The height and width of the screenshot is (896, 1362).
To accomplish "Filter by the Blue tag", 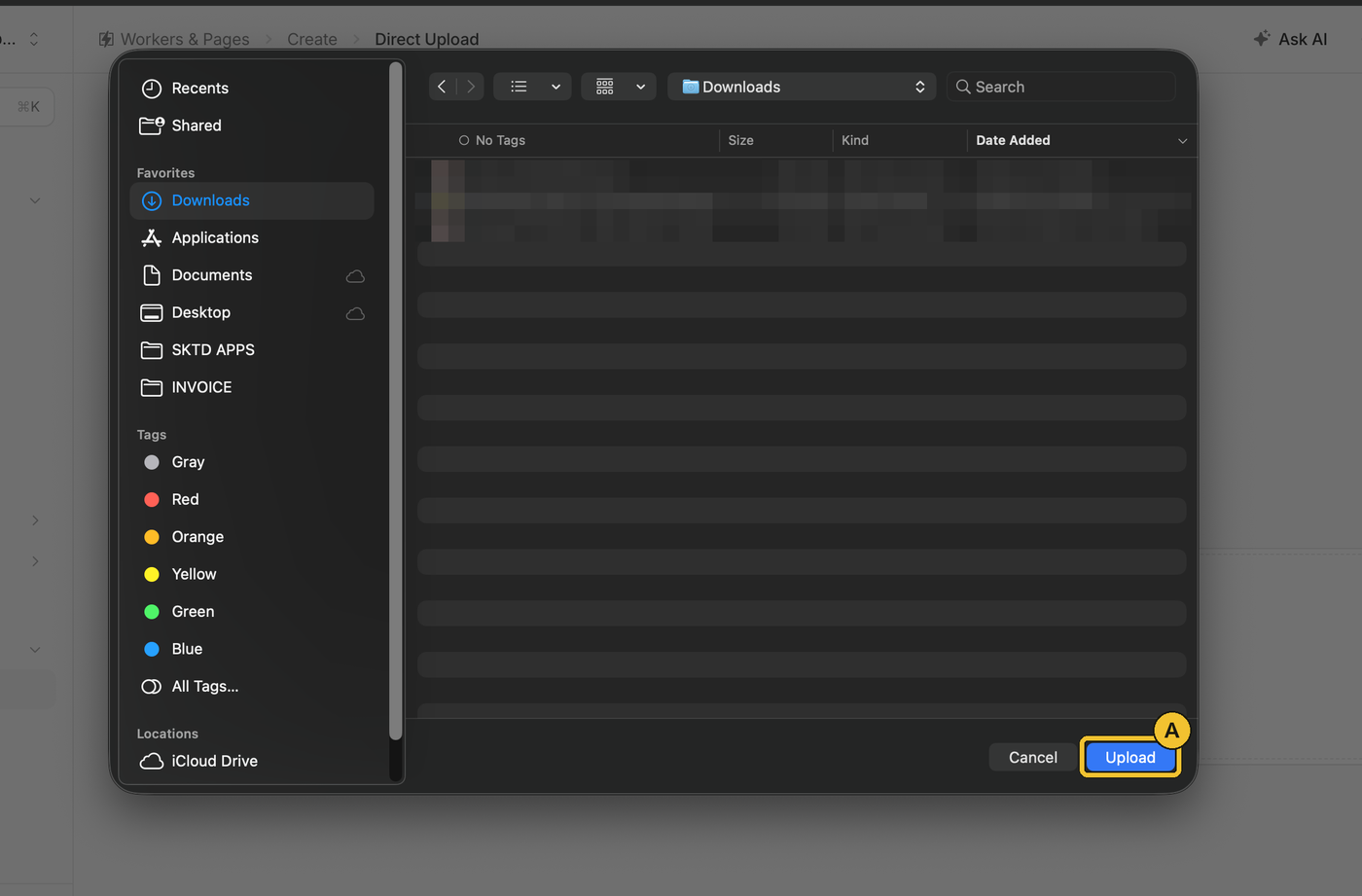I will coord(252,649).
